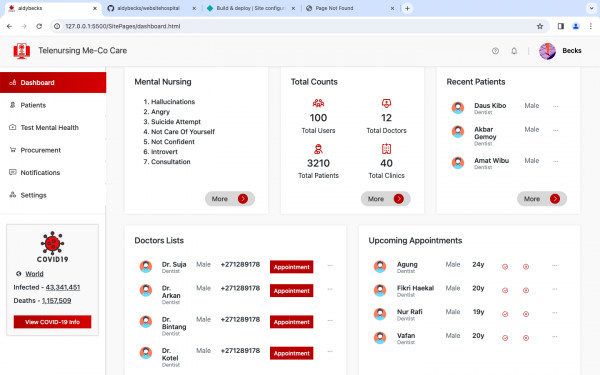Click the Total Doctors icon
This screenshot has height=375, width=600.
pyautogui.click(x=386, y=103)
